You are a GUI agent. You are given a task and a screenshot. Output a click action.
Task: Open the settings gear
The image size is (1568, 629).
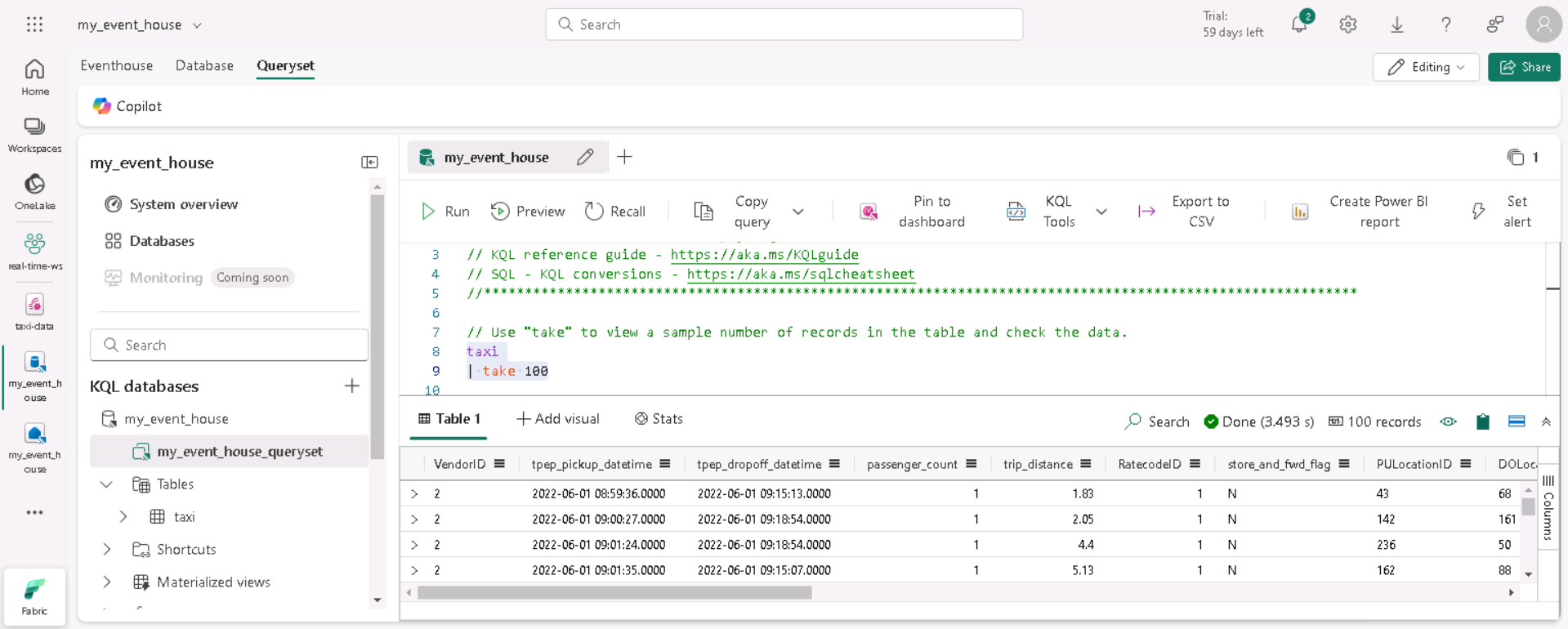(1348, 25)
